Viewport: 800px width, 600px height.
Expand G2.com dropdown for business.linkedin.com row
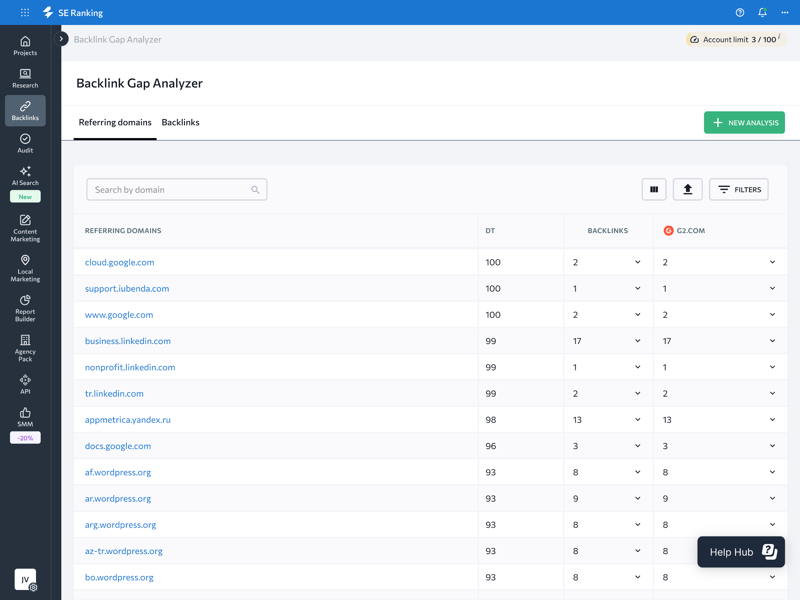tap(772, 341)
